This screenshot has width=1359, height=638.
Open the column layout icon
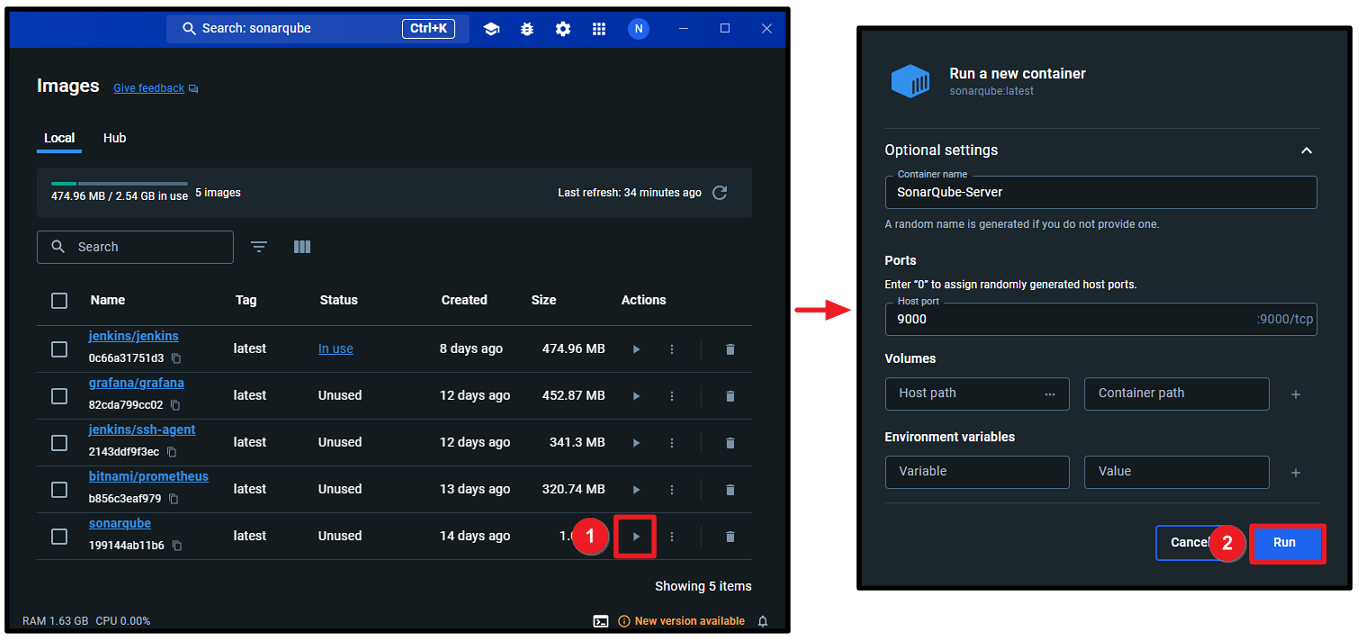point(302,247)
